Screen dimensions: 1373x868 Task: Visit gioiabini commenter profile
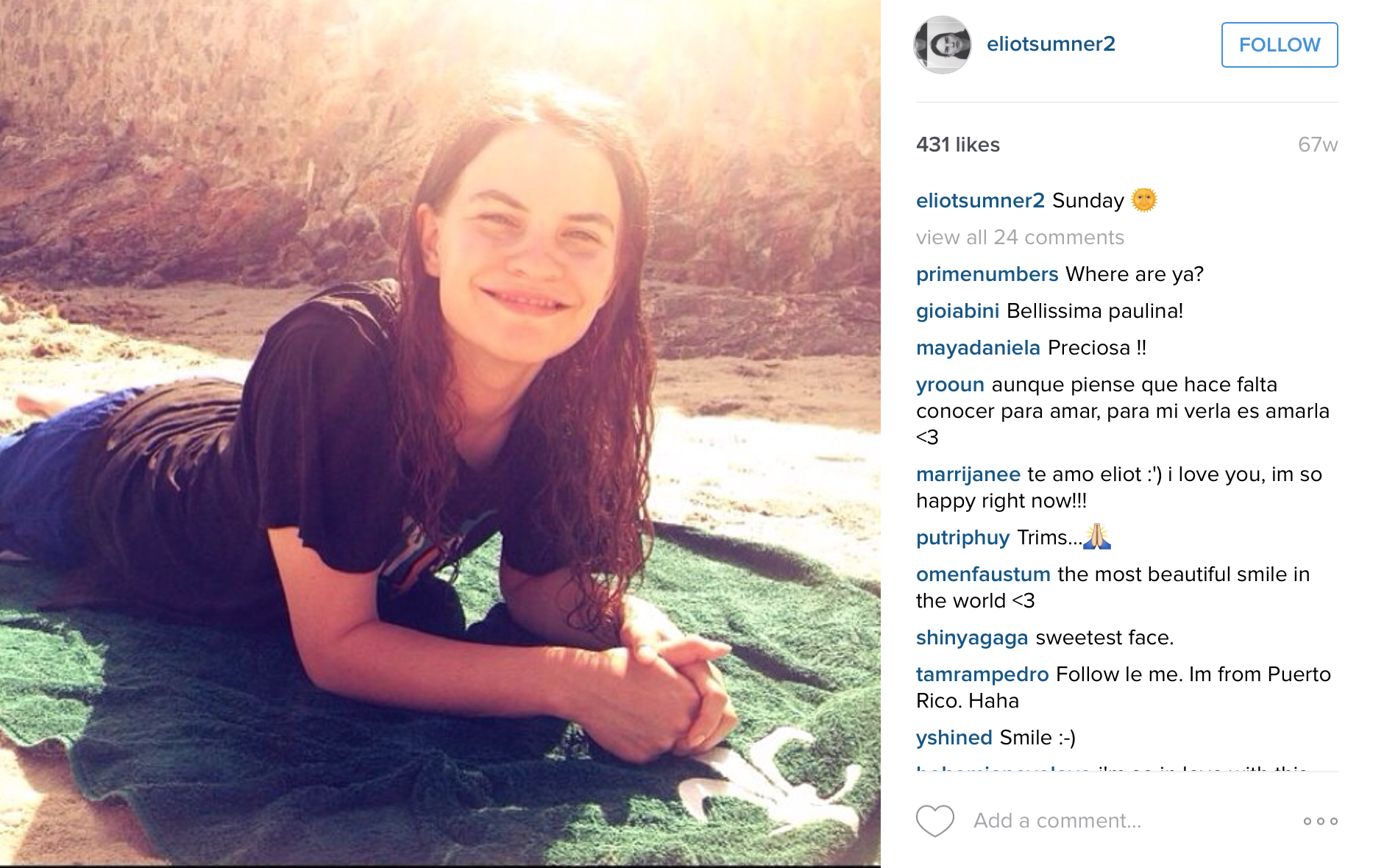tap(957, 311)
